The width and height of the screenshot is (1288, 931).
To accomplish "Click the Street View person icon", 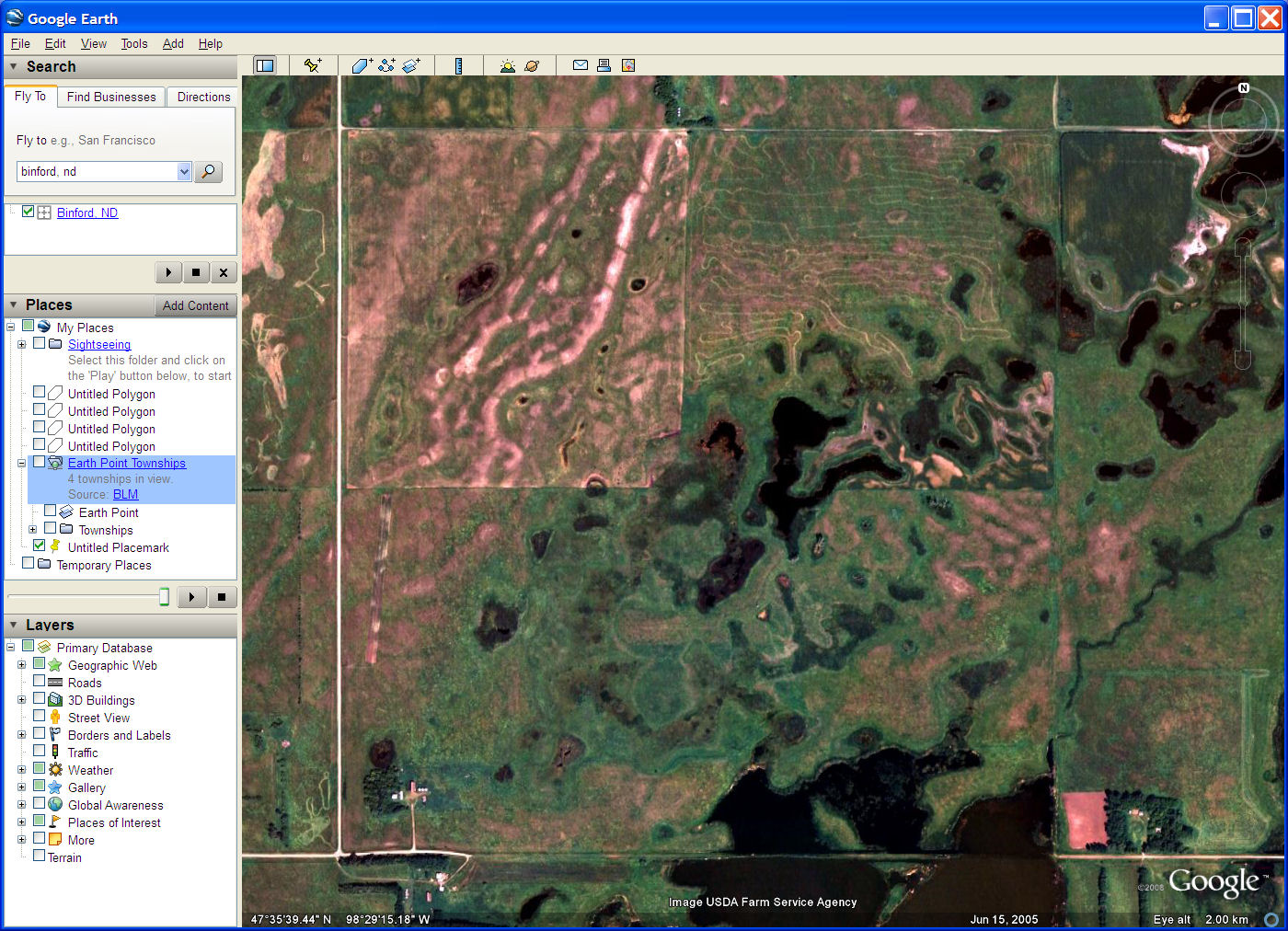I will coord(55,718).
